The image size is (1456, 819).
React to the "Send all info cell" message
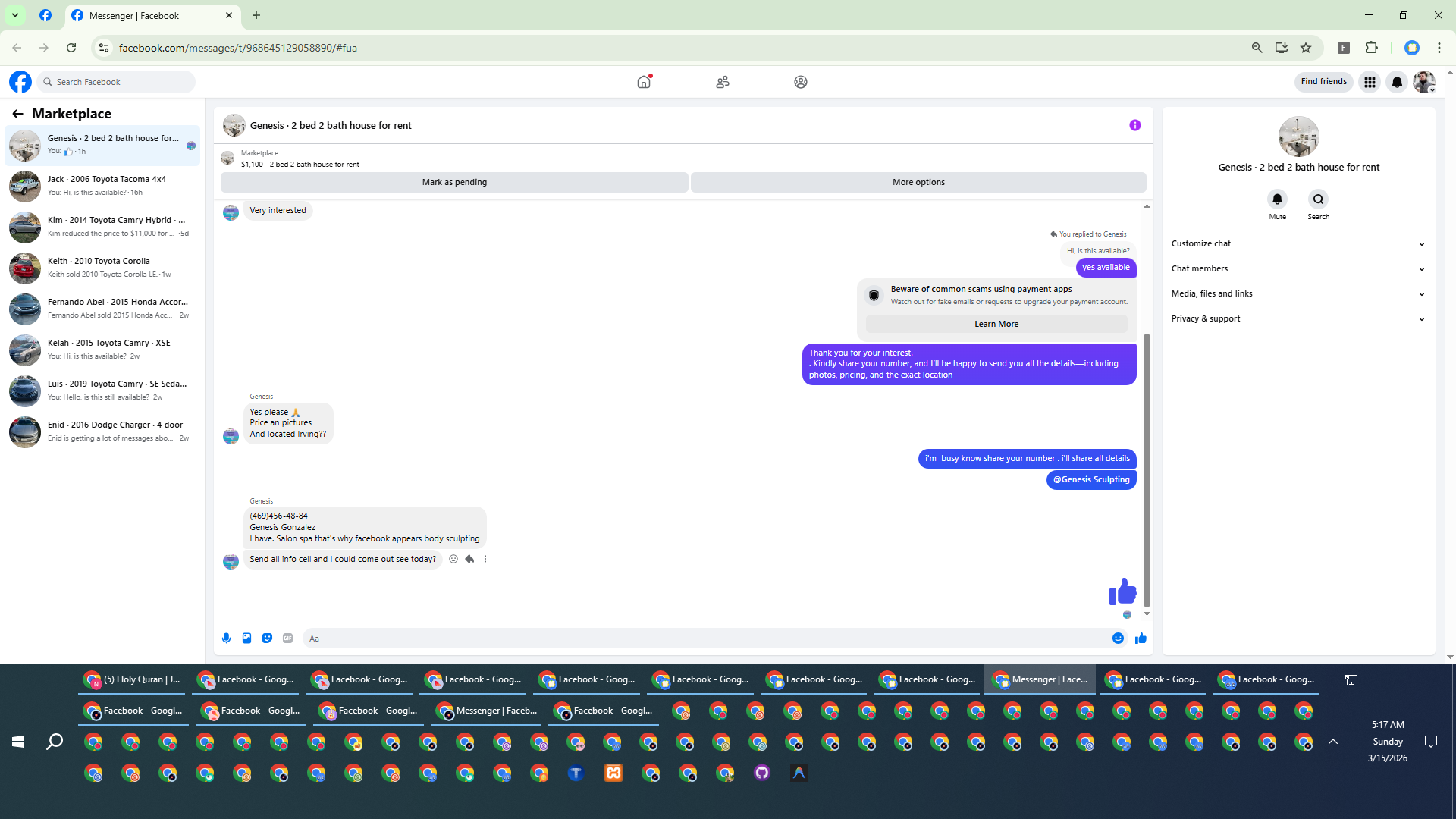(x=453, y=559)
